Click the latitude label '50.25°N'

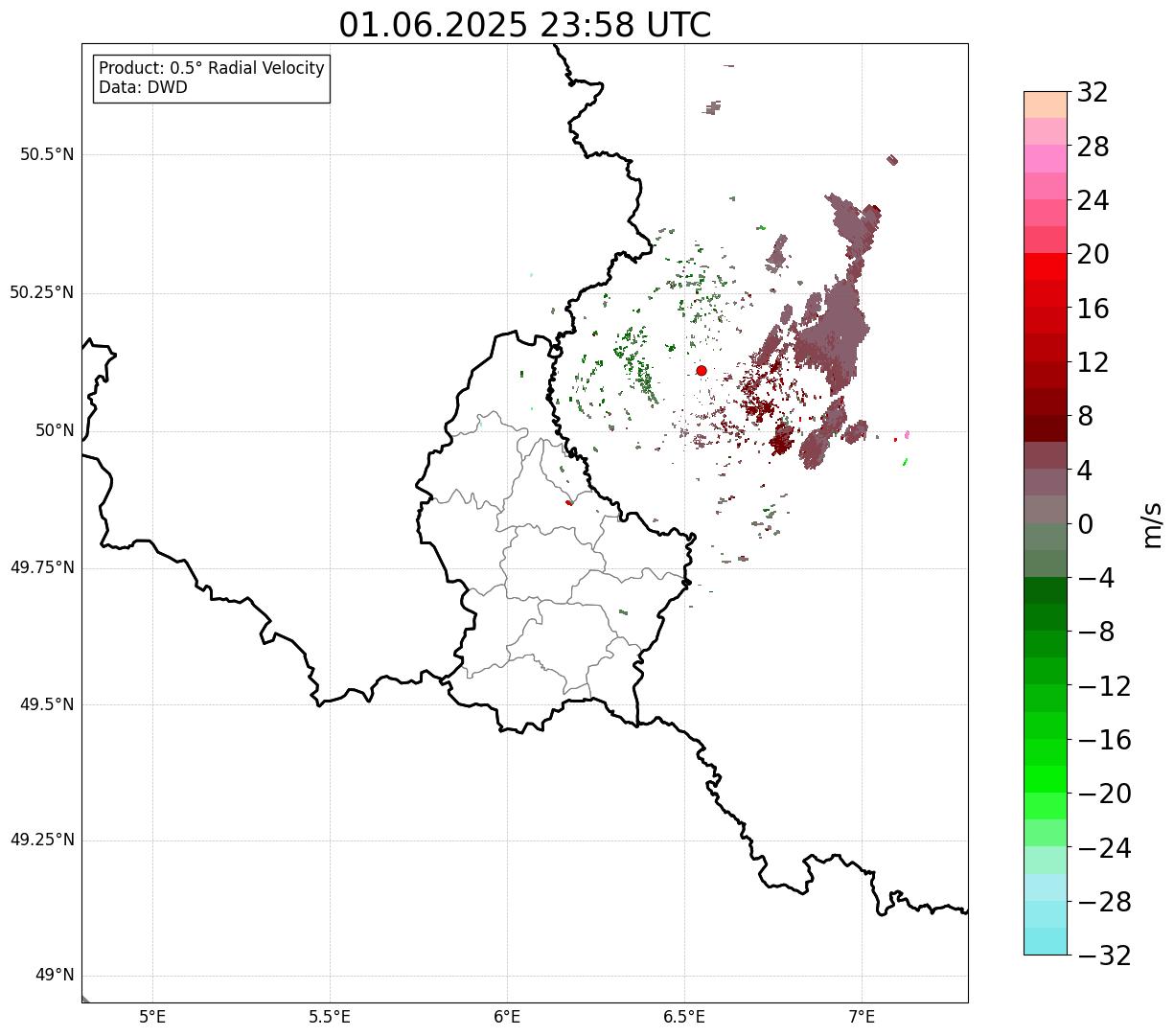pos(42,292)
